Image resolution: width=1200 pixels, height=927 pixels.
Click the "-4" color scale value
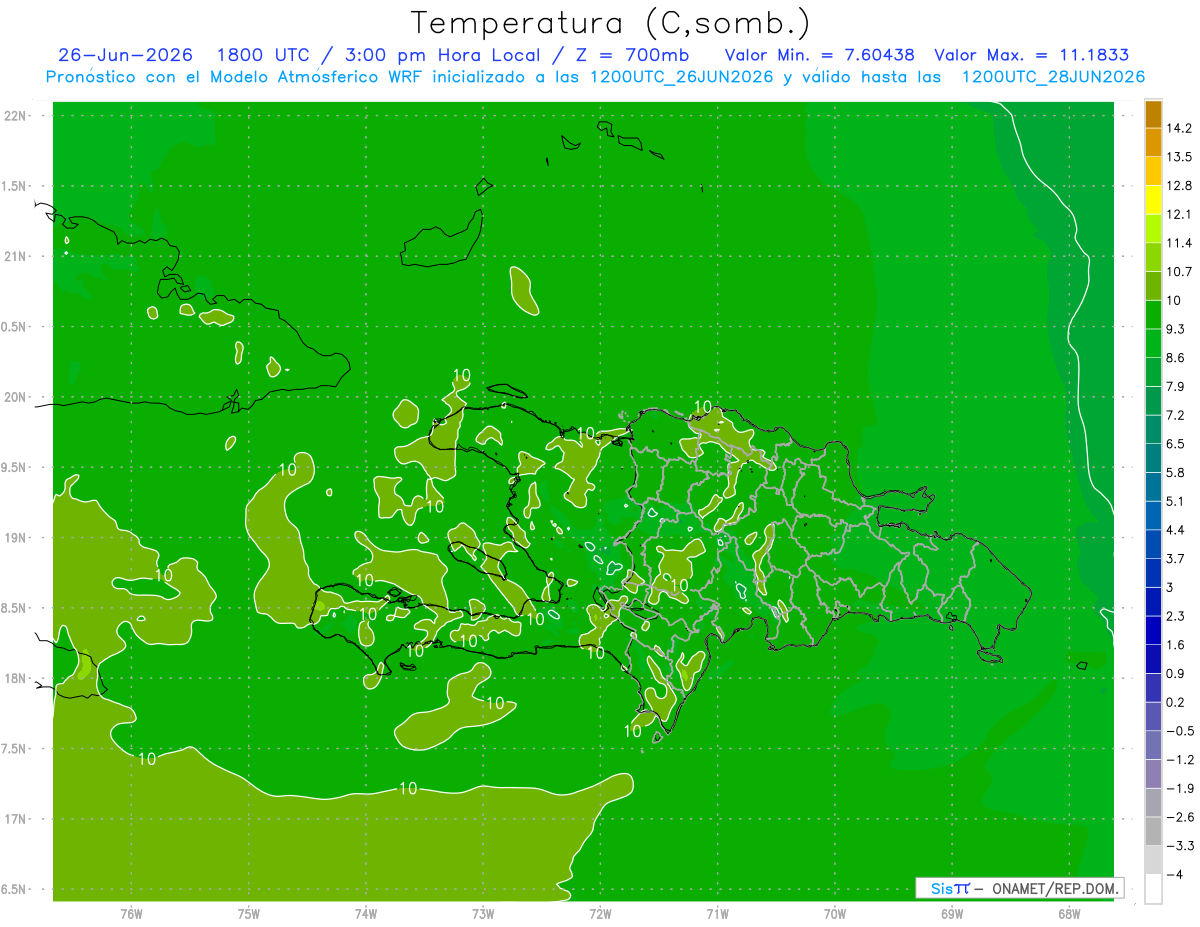click(x=1175, y=875)
